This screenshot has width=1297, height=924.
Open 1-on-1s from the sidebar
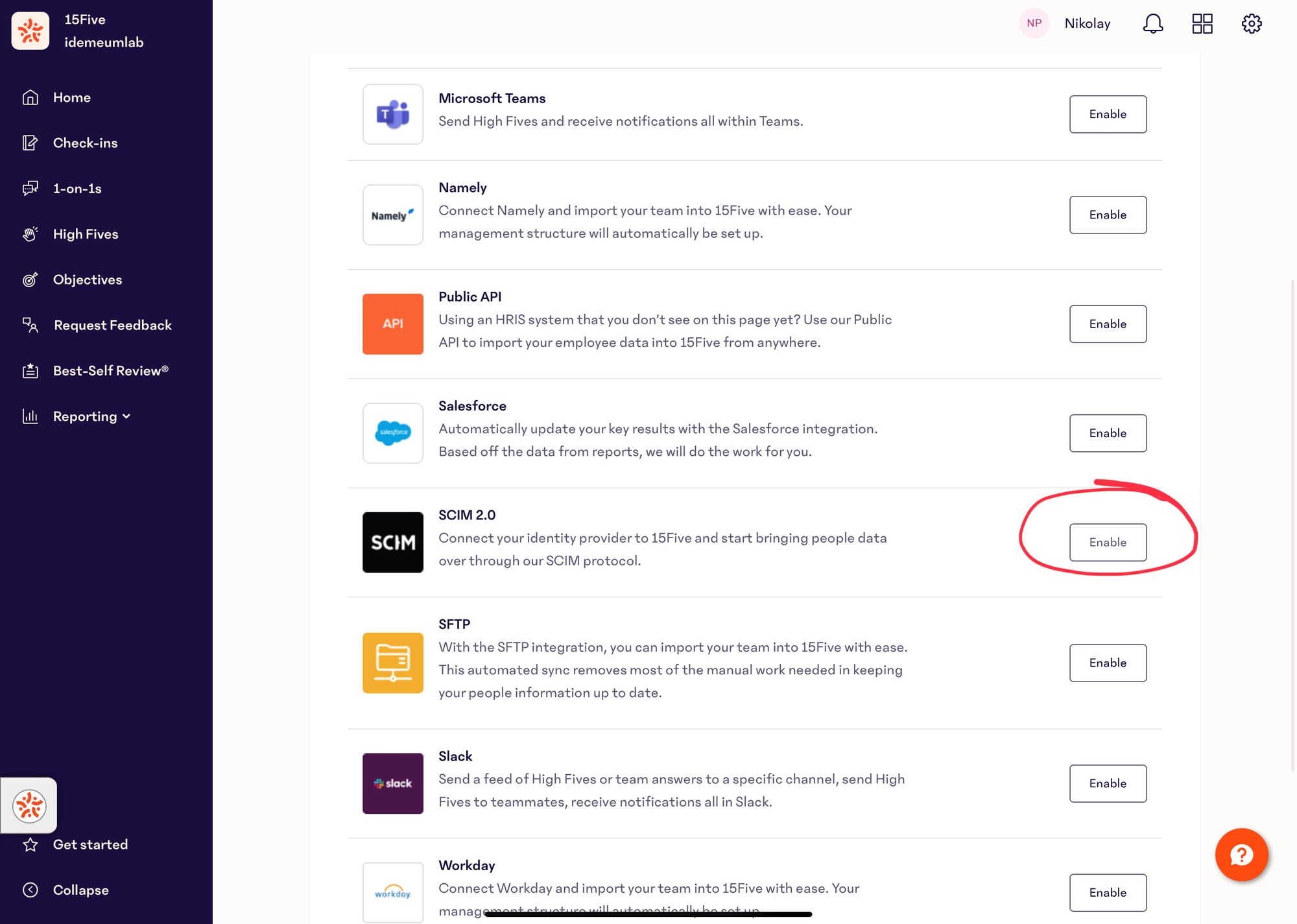(77, 189)
